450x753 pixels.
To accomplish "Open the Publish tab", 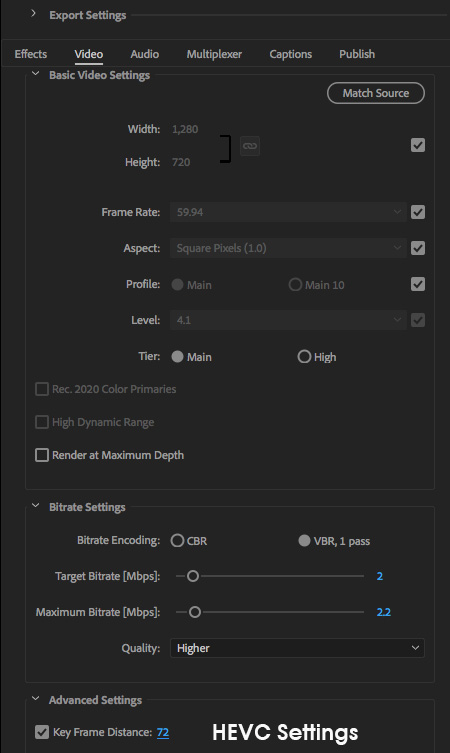I will (x=357, y=54).
